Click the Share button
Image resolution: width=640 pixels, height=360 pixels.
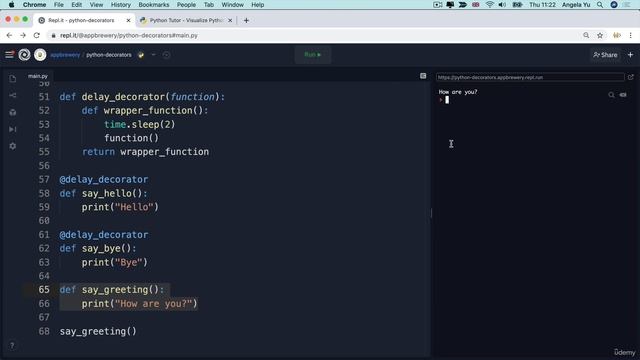point(605,55)
